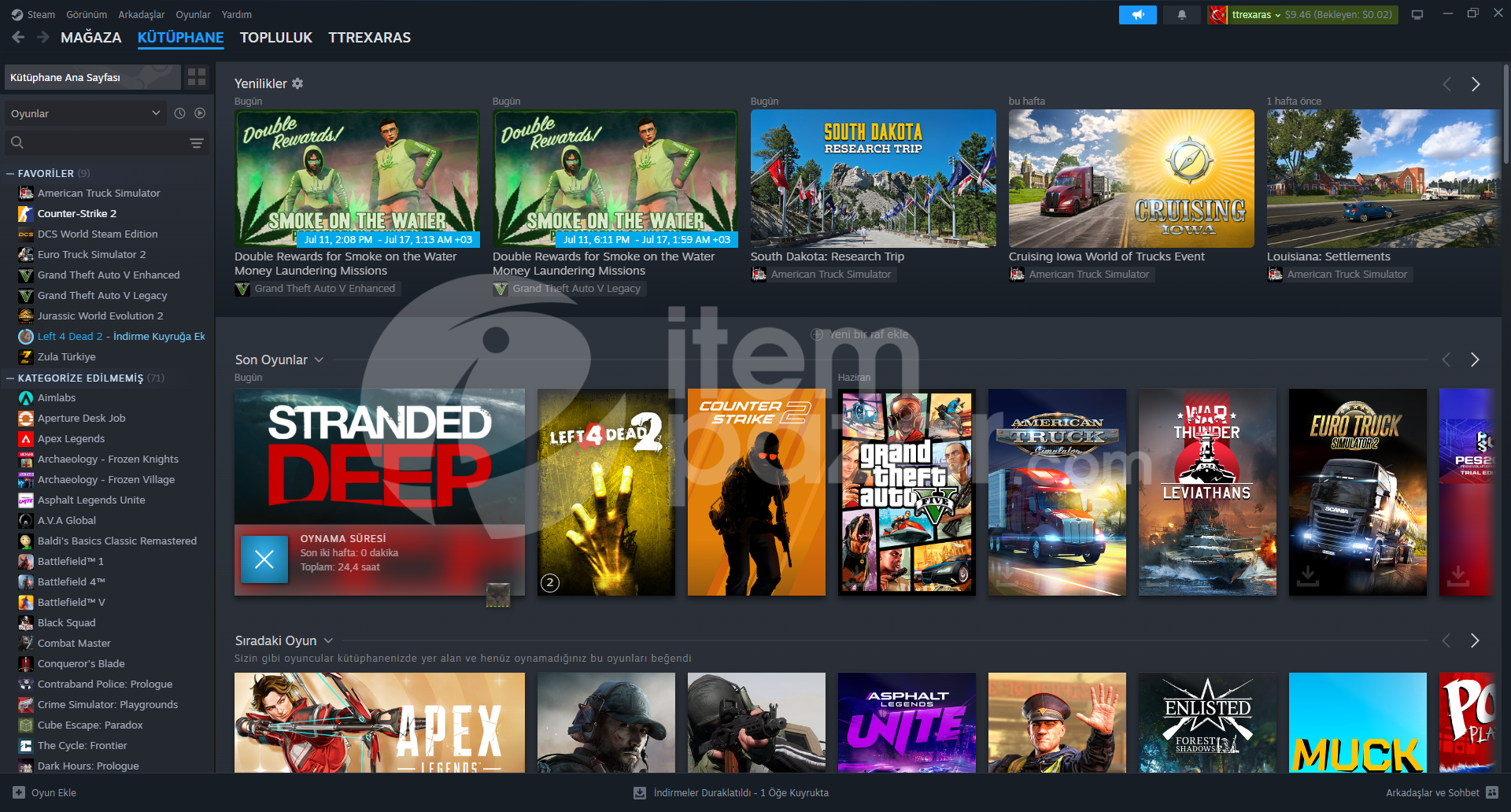Open friends and chat icon
The width and height of the screenshot is (1511, 812).
coord(1492,792)
